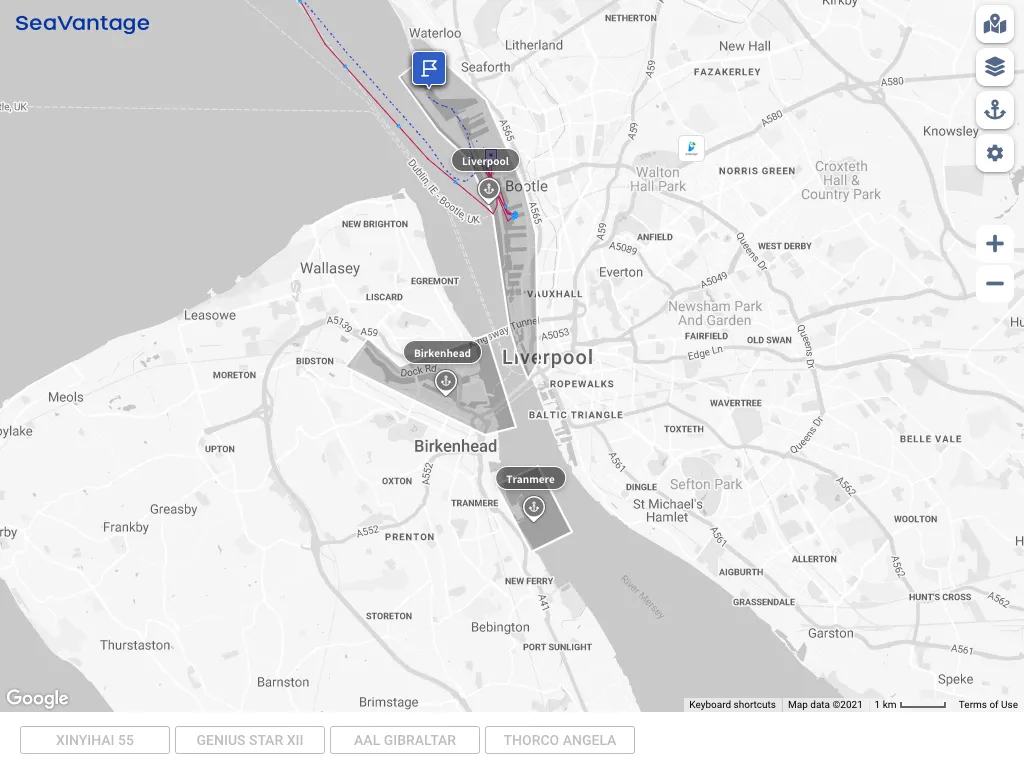Select the Tranmere port label
The image size is (1024, 768).
(x=530, y=479)
